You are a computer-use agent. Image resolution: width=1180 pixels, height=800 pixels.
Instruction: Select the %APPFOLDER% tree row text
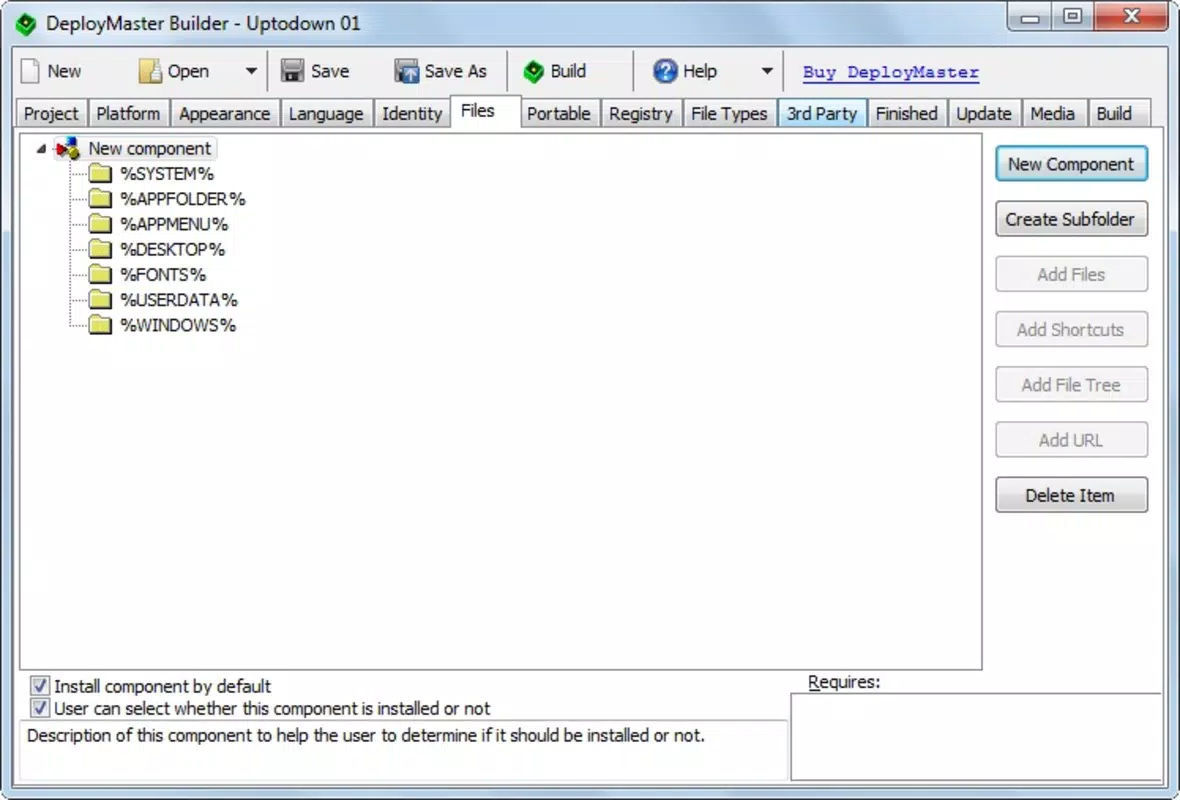pos(183,199)
